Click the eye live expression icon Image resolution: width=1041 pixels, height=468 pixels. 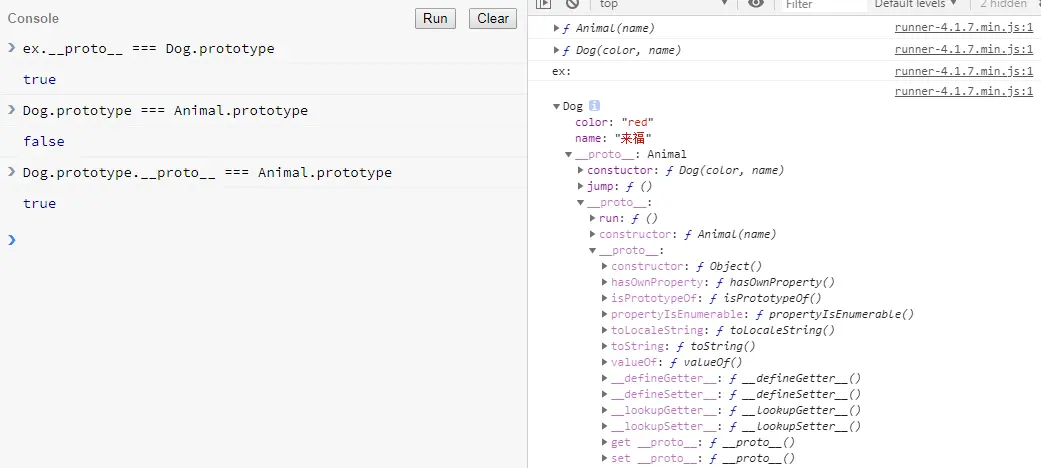(756, 3)
